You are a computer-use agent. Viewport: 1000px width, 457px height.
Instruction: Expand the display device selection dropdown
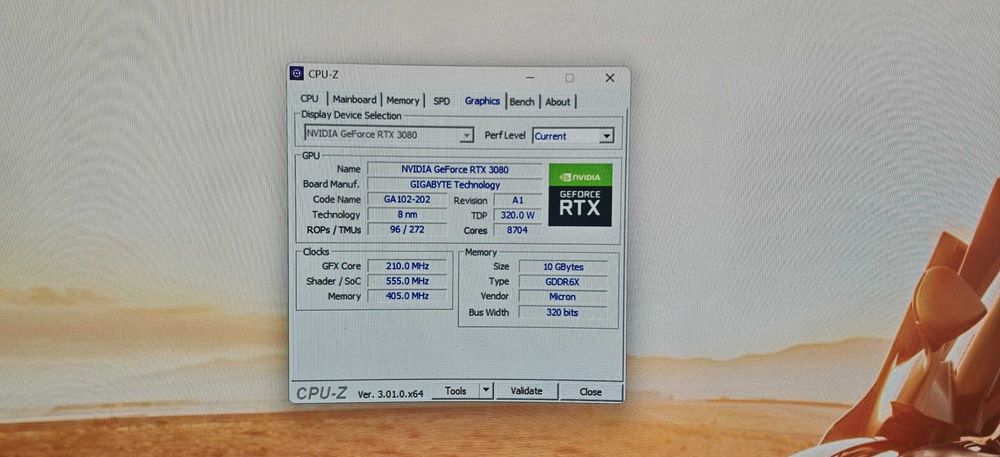tap(467, 135)
